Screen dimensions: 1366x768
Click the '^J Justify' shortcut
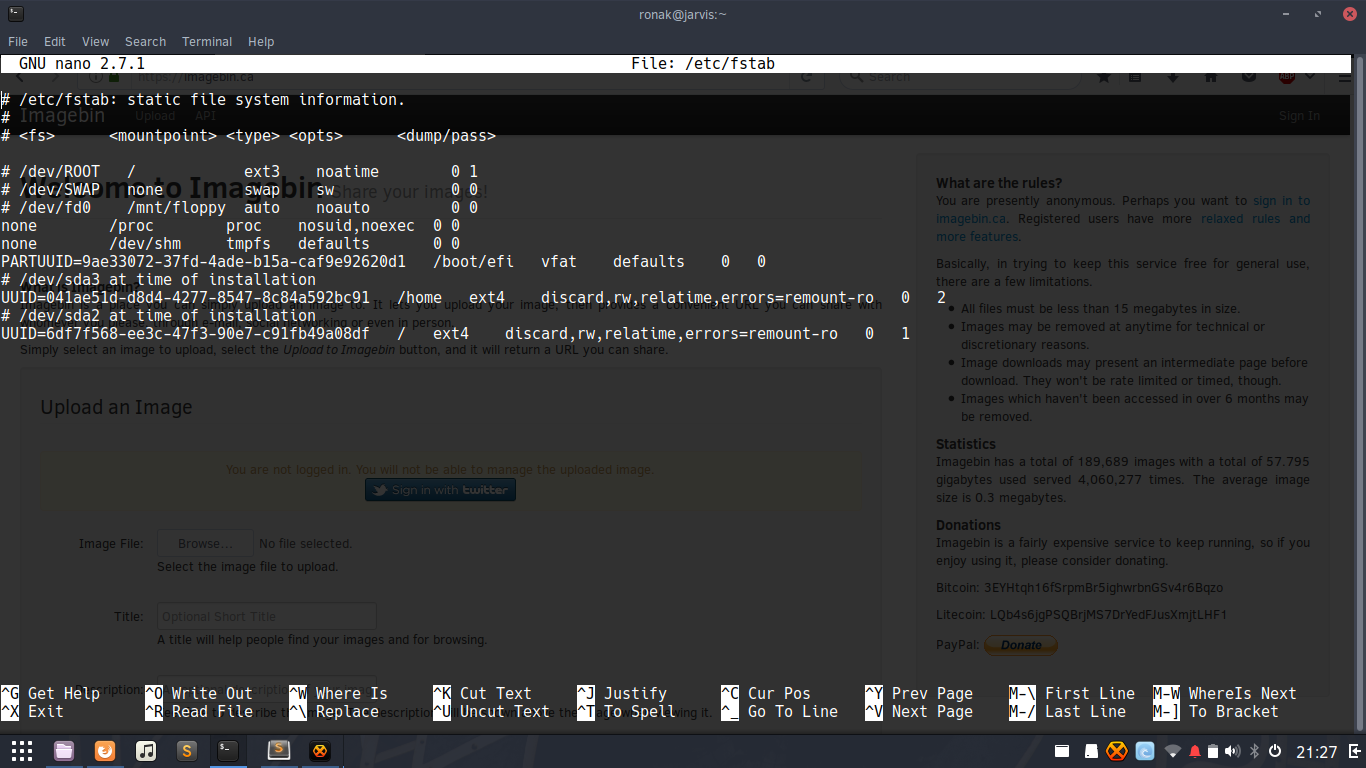(622, 694)
